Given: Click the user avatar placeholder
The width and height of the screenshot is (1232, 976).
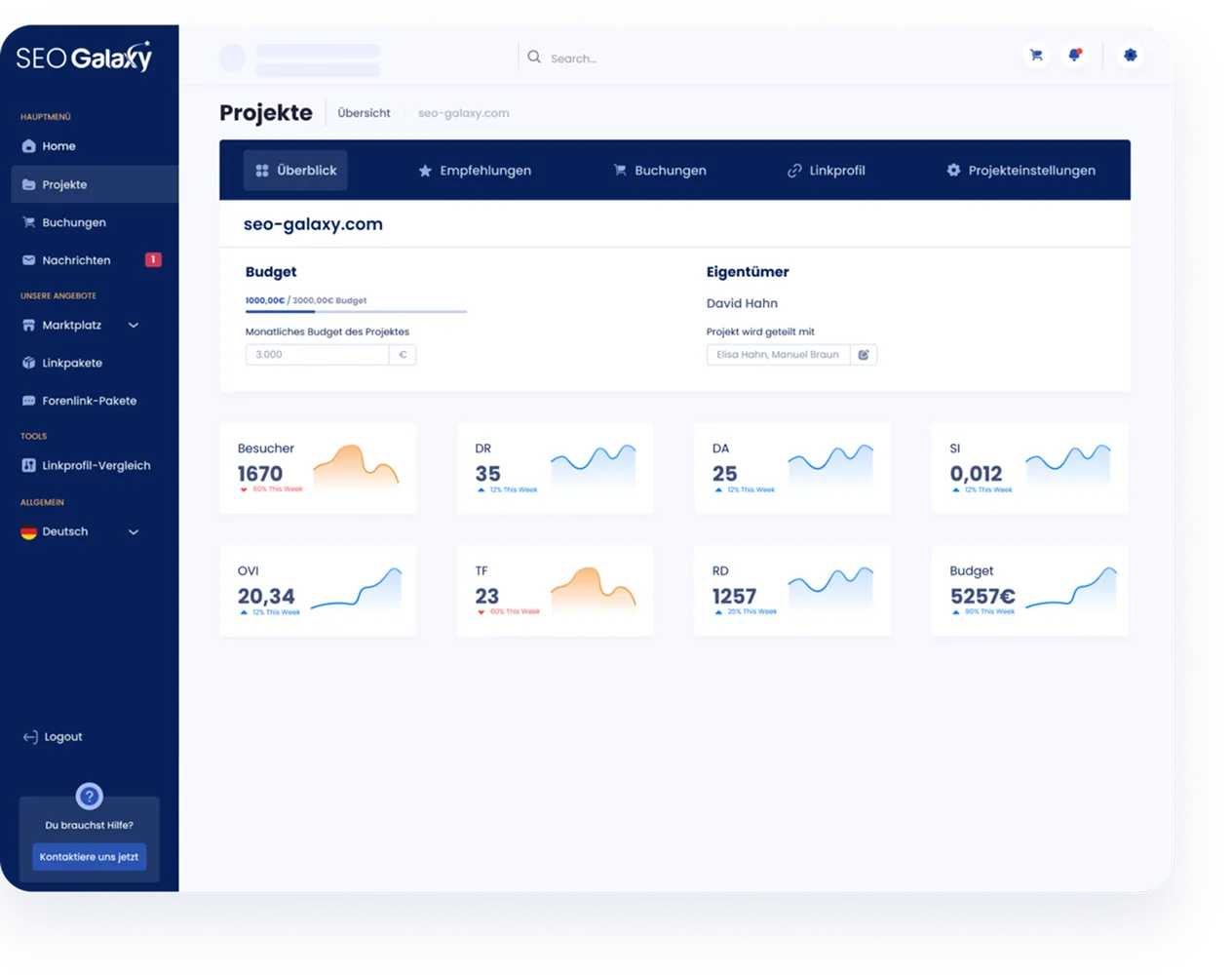Looking at the screenshot, I should pos(233,58).
